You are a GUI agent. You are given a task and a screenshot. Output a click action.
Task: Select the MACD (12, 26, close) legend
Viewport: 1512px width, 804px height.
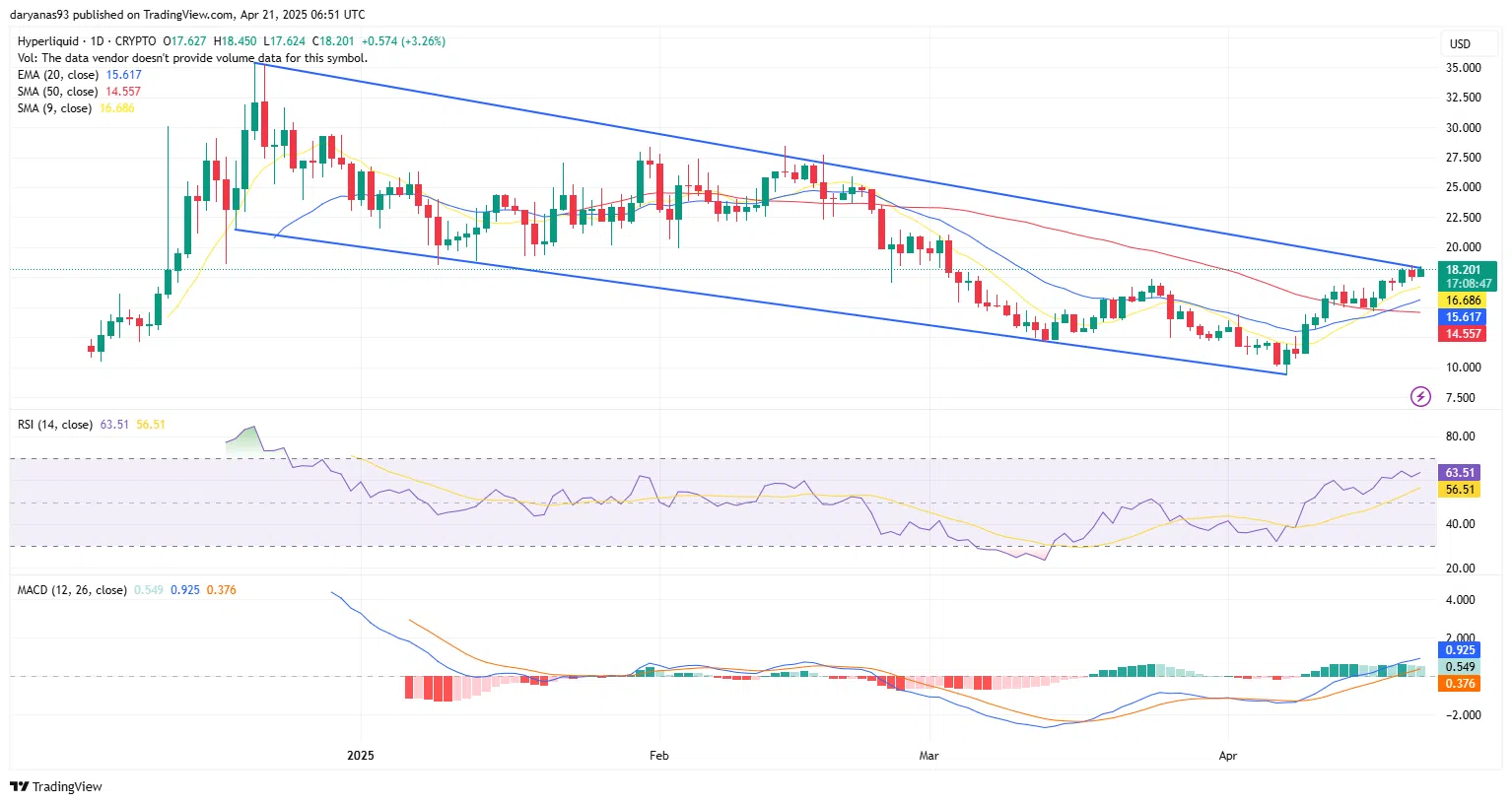point(72,590)
